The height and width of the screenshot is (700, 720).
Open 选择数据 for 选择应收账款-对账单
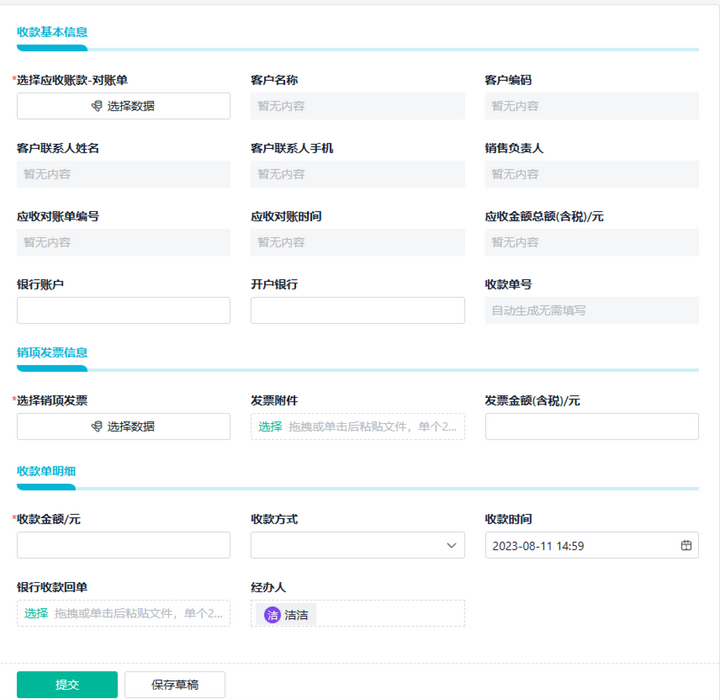click(x=123, y=106)
